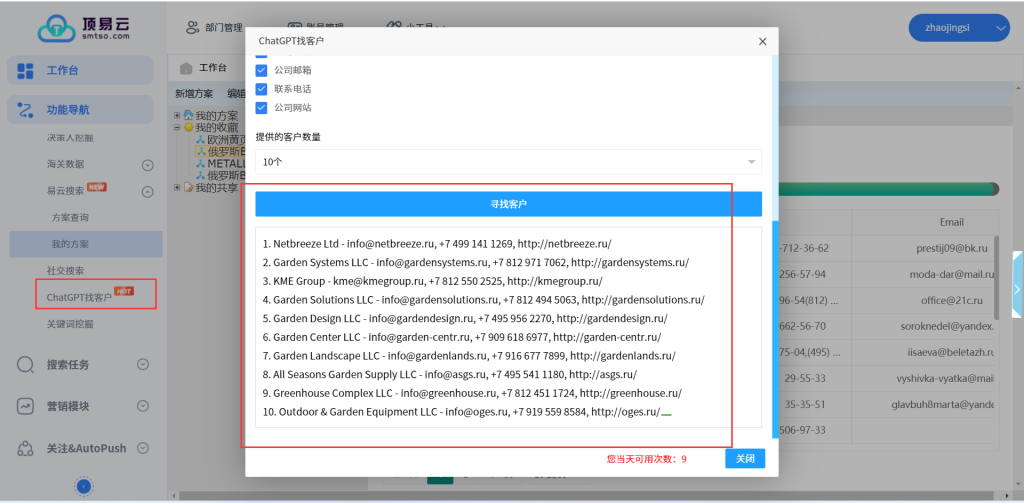Click the home icon beside 工作台 tab

point(186,68)
